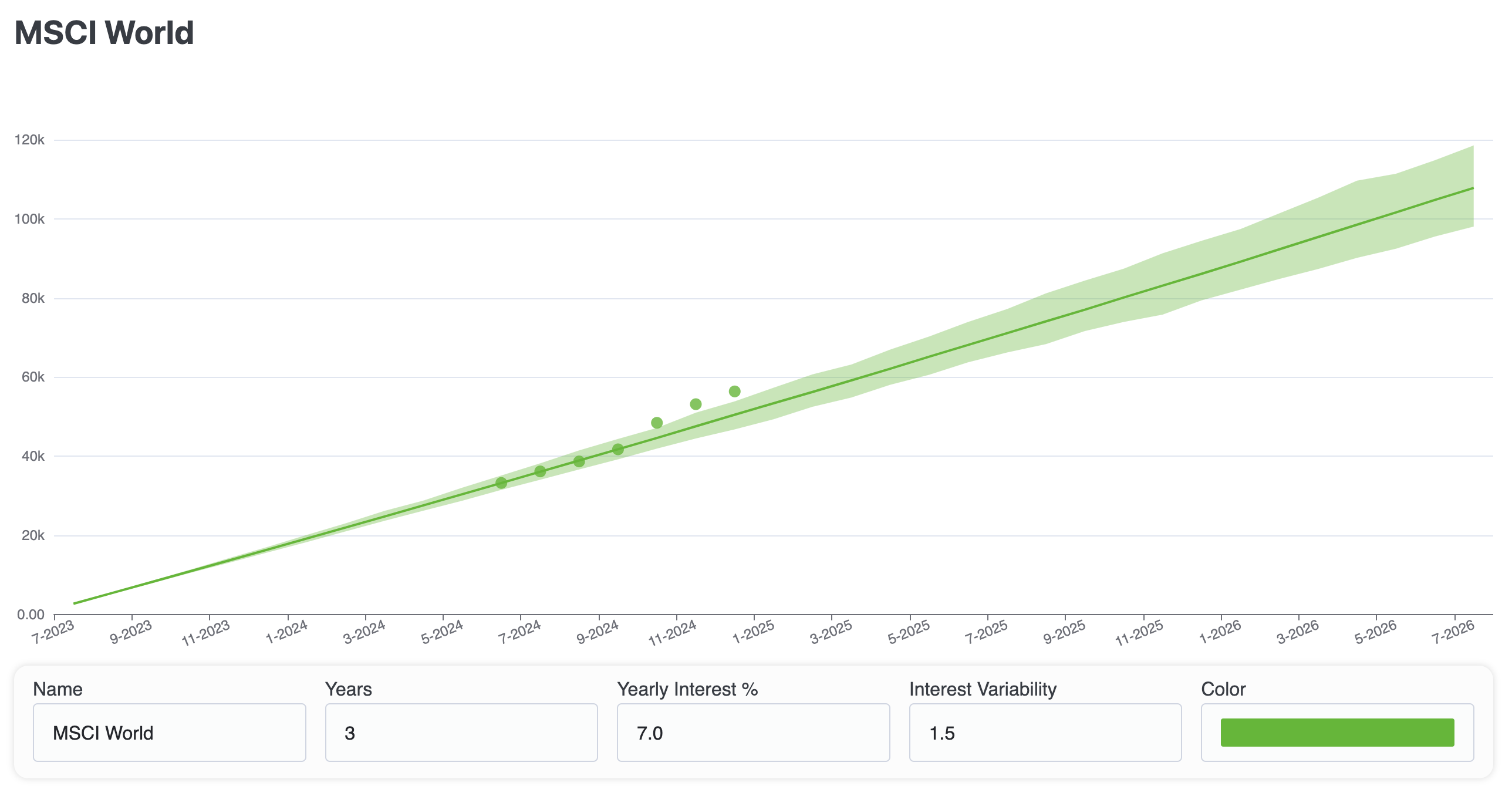
Task: Click the data point near 39k
Action: pyautogui.click(x=579, y=461)
